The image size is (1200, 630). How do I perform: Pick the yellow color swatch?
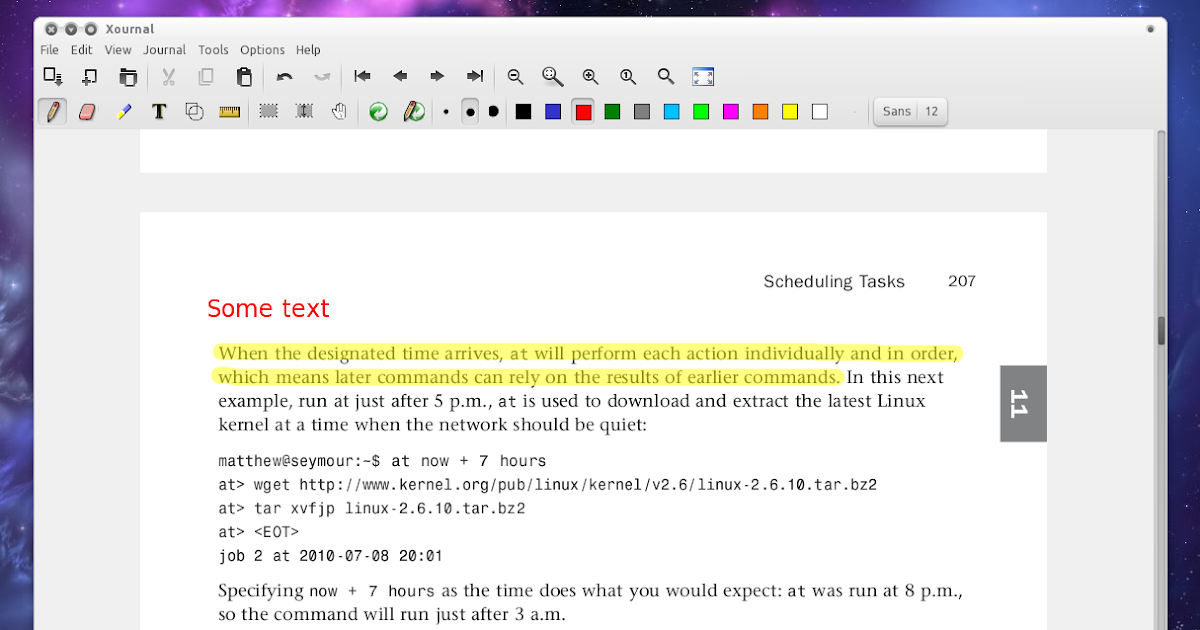[x=790, y=112]
